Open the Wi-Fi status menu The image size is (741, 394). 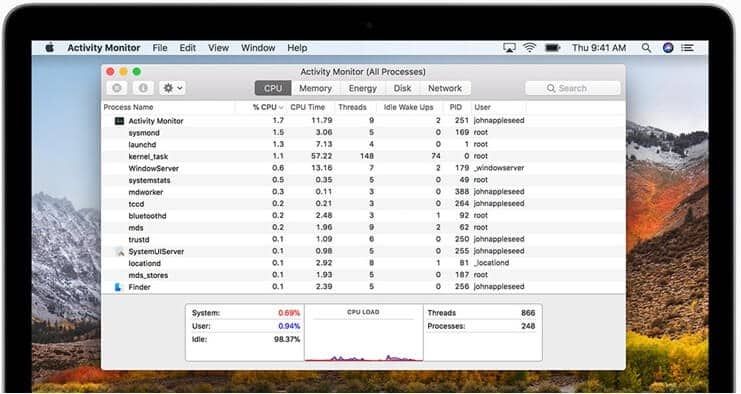[530, 48]
